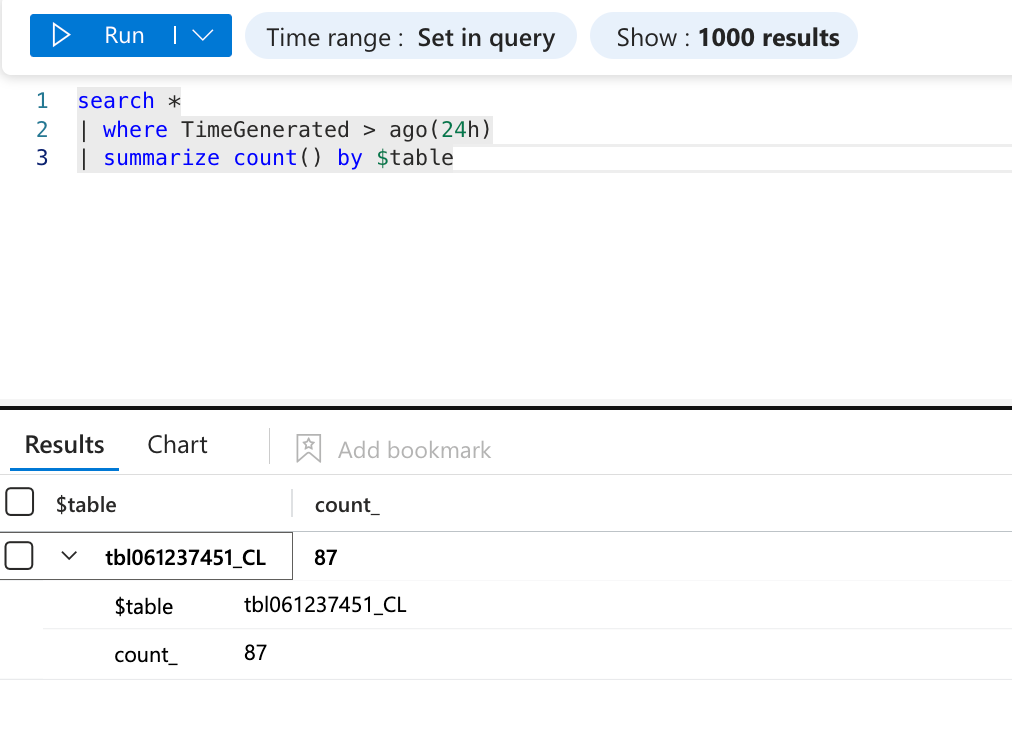Click line number 3 in the editor gutter
This screenshot has width=1012, height=738.
[x=42, y=158]
